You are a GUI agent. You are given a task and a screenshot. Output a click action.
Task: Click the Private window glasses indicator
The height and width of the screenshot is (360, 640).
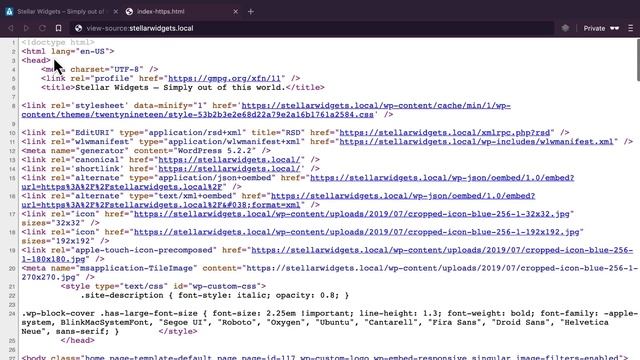click(x=601, y=28)
